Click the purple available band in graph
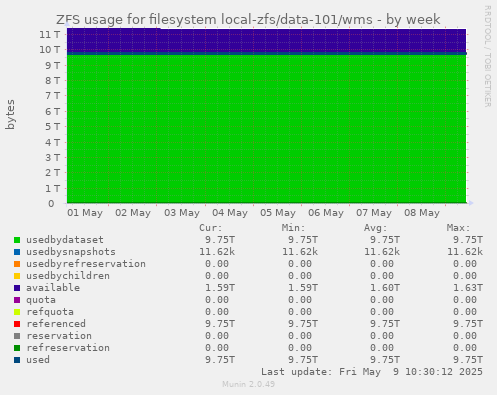 pos(266,40)
